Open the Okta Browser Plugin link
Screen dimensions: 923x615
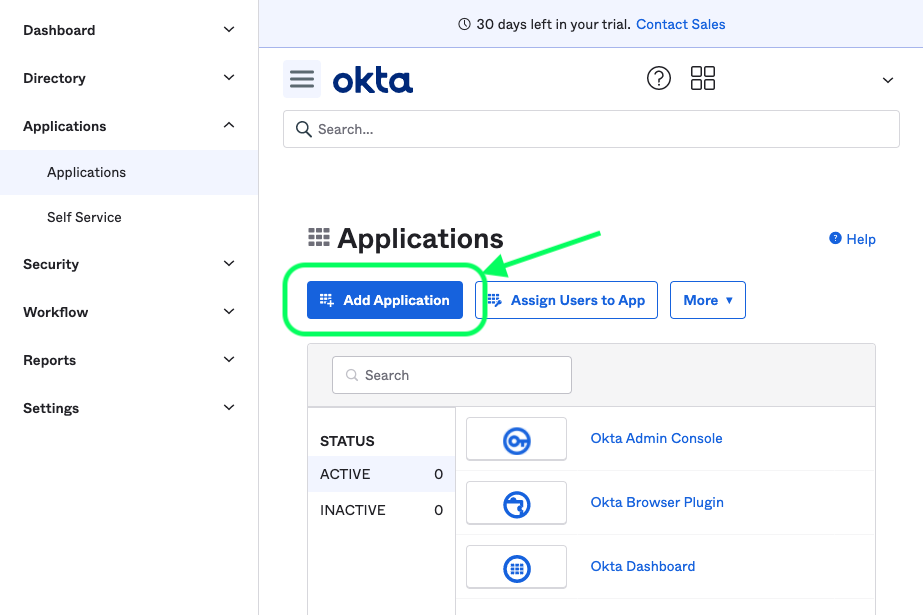click(657, 503)
